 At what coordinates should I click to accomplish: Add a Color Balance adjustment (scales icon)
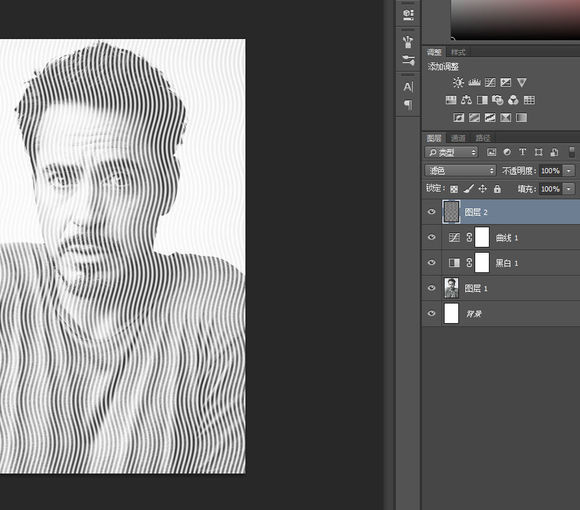click(466, 100)
